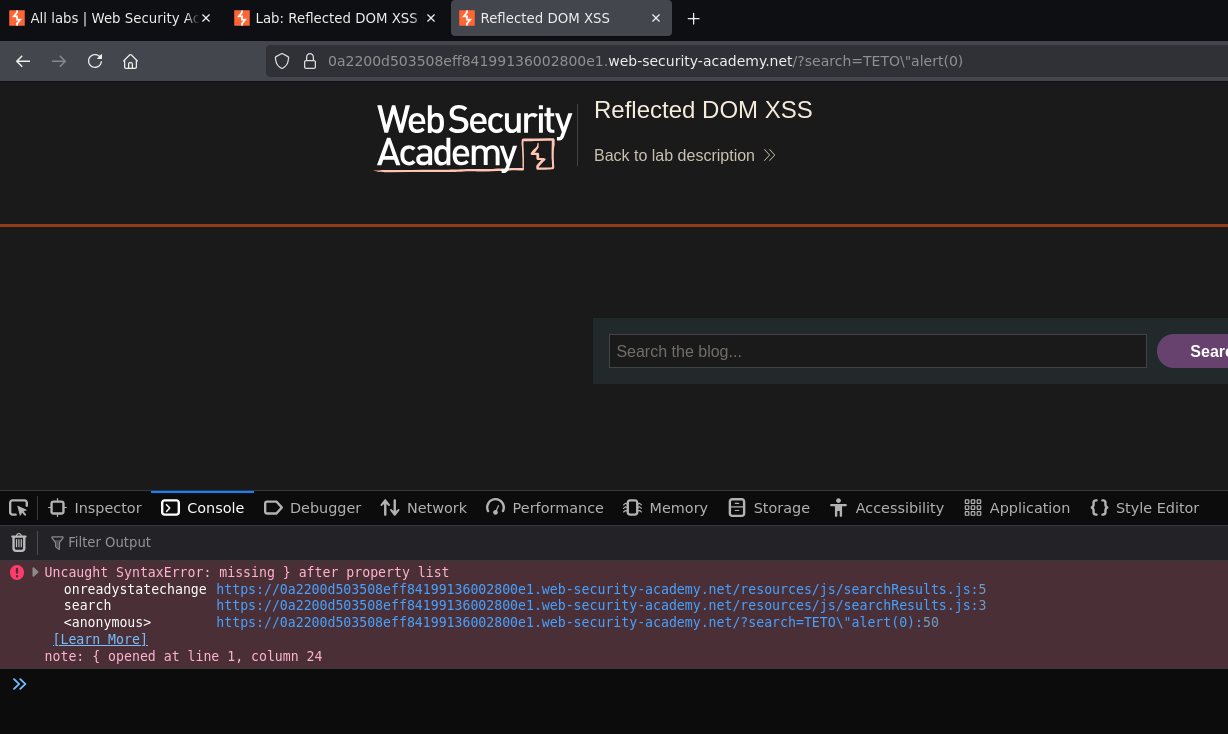Activate the element picker tool
This screenshot has width=1228, height=734.
(18, 508)
